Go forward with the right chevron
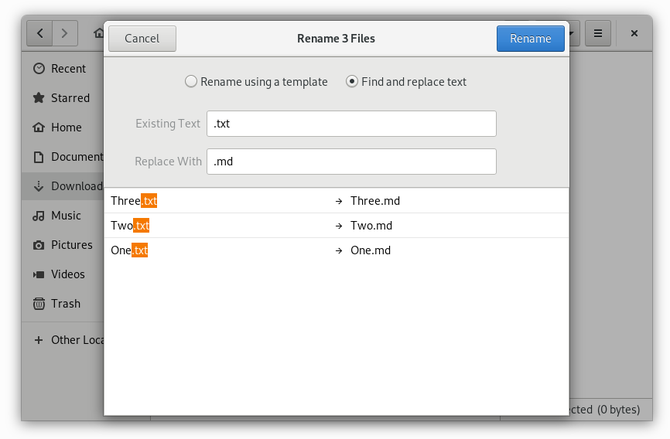670x439 pixels. coord(65,33)
